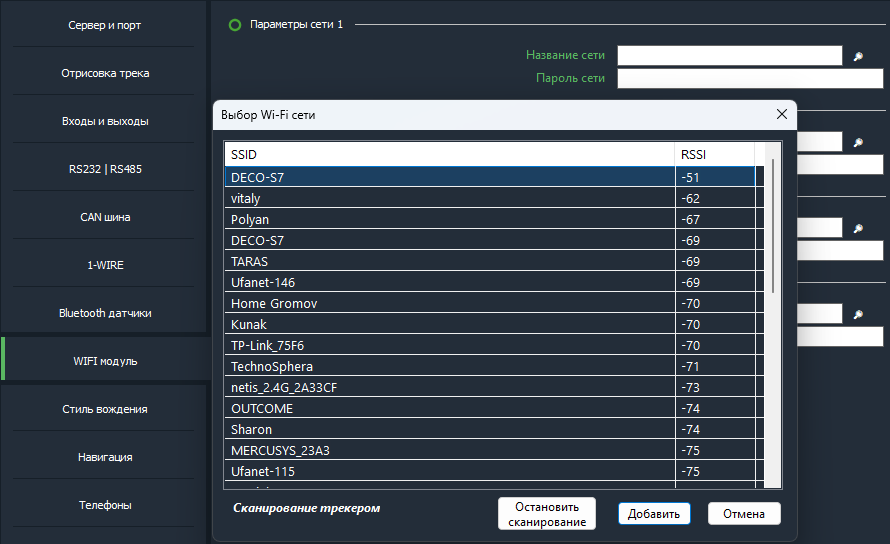Select the vitaly network row
Screen dimensions: 890x544
coord(490,199)
